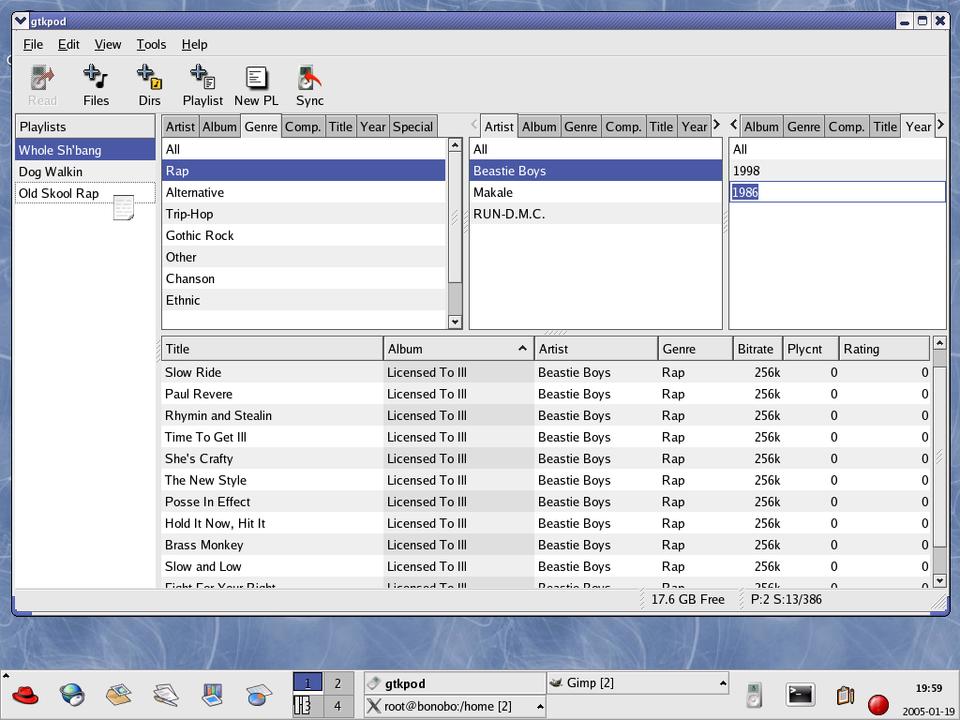Create a new playlist with New PL
This screenshot has width=960, height=720.
256,84
